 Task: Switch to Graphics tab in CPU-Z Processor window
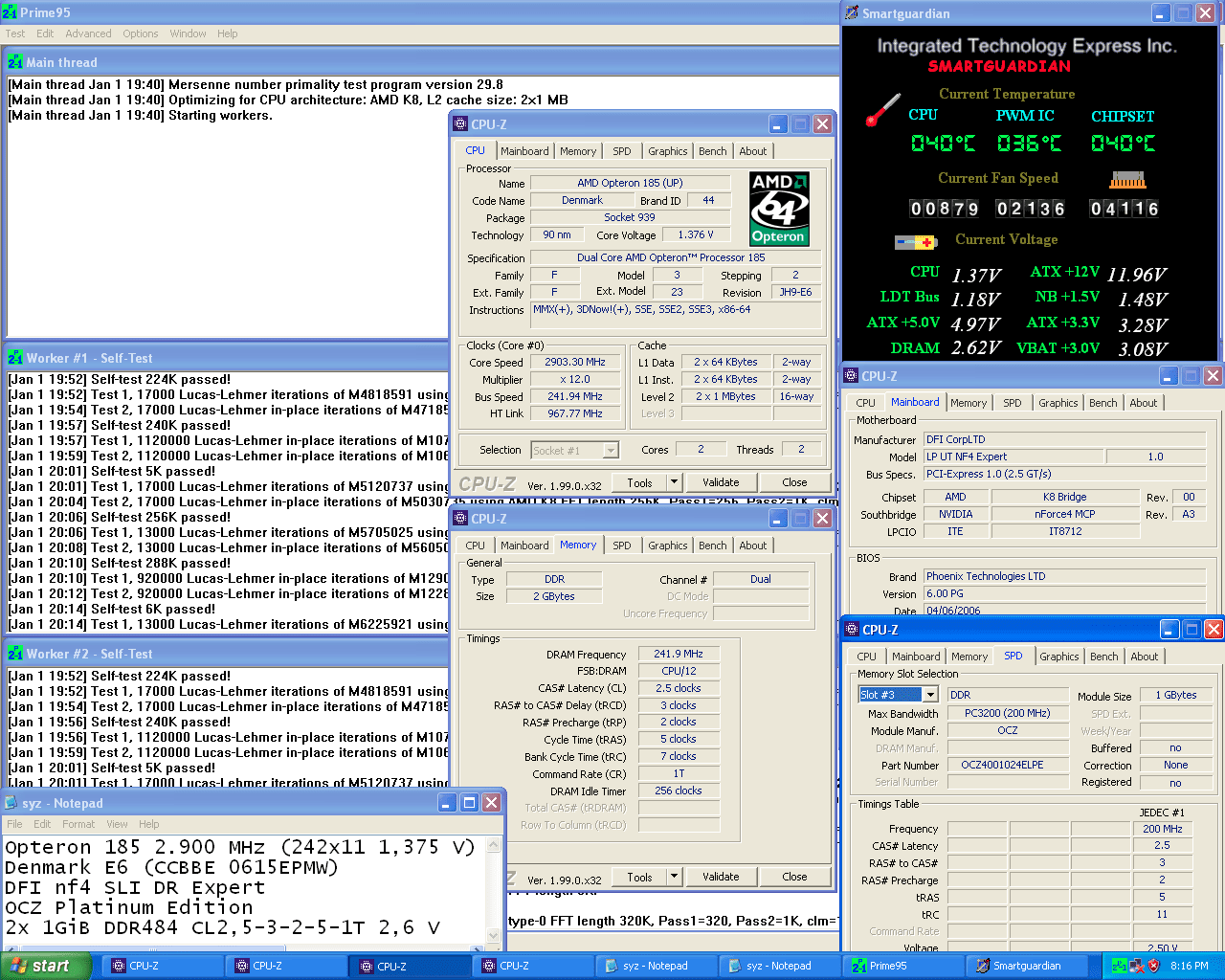[668, 151]
